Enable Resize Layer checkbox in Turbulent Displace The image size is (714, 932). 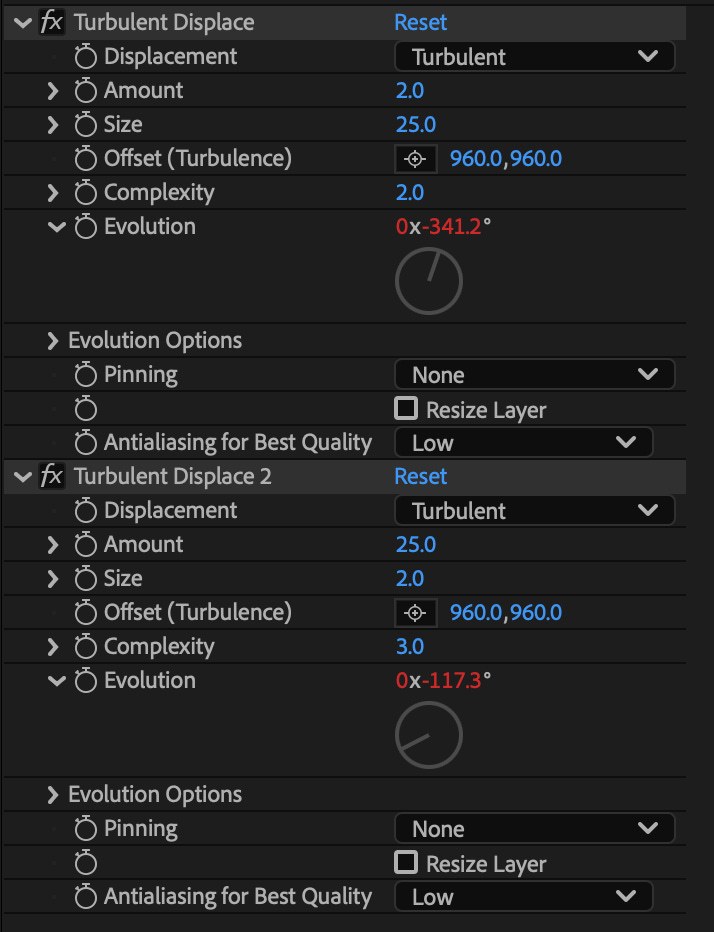coord(406,408)
